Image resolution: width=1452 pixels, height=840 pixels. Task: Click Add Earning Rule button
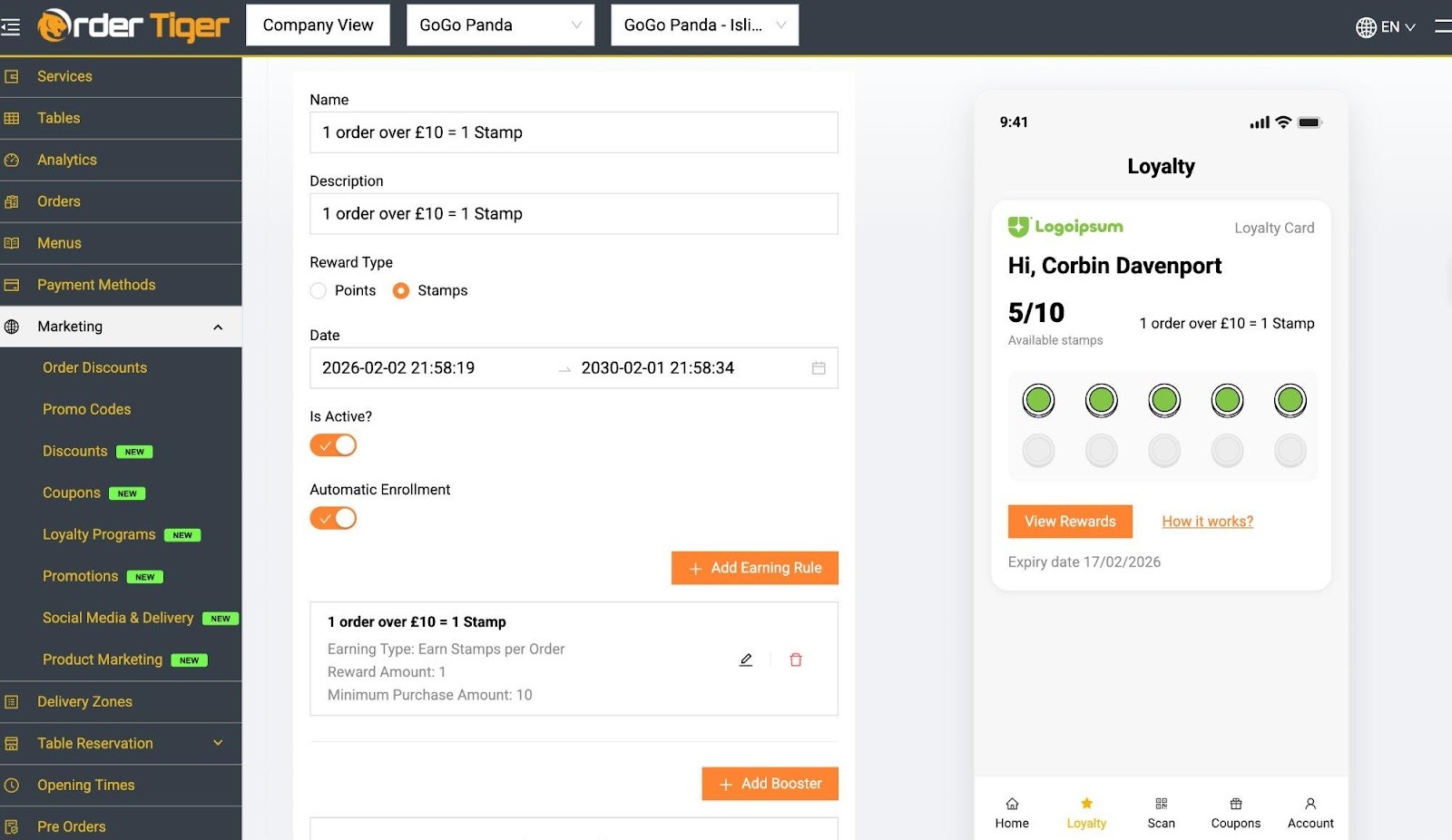pos(755,568)
